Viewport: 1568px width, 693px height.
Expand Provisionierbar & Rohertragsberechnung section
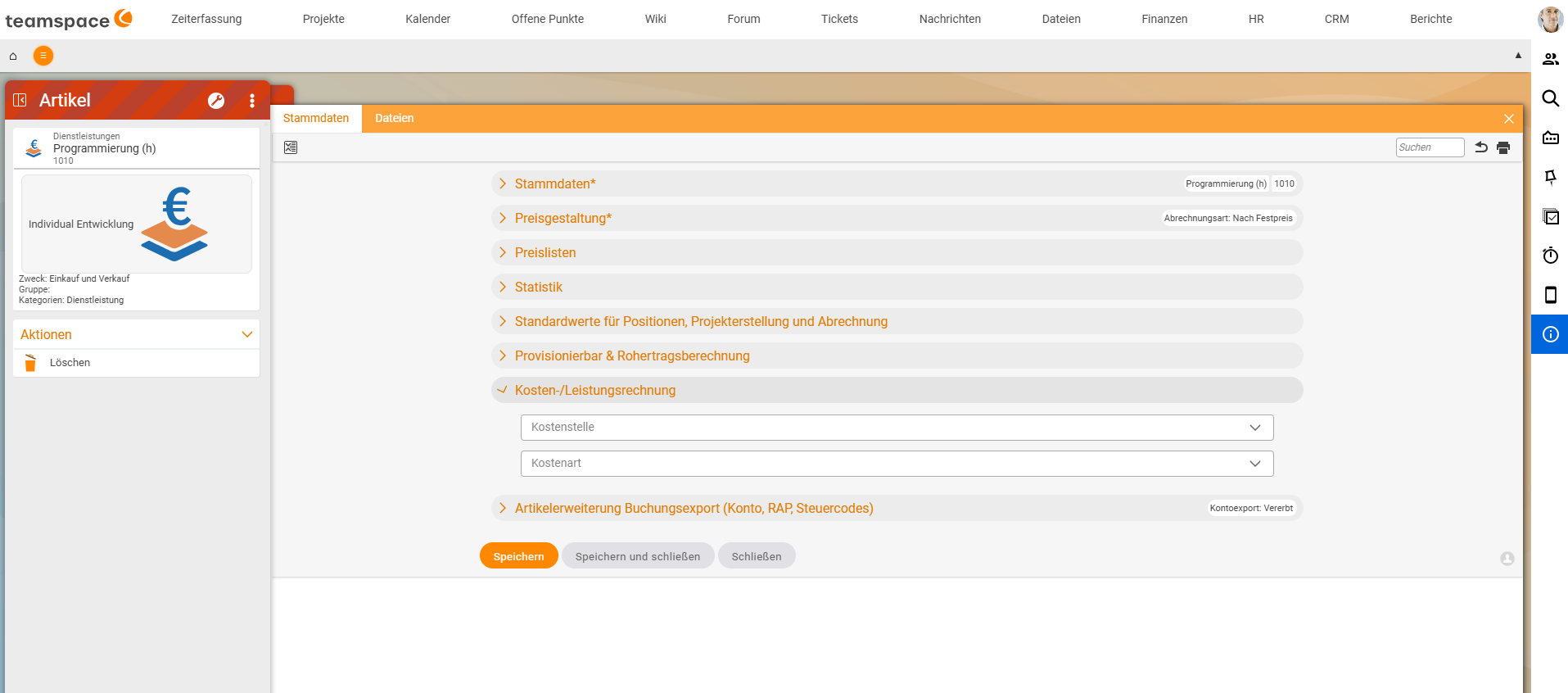pyautogui.click(x=897, y=356)
